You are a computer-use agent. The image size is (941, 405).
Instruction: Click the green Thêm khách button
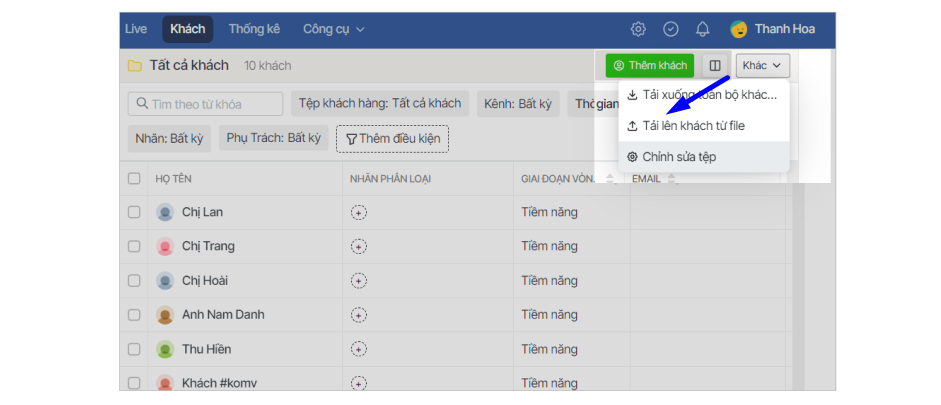pyautogui.click(x=650, y=66)
